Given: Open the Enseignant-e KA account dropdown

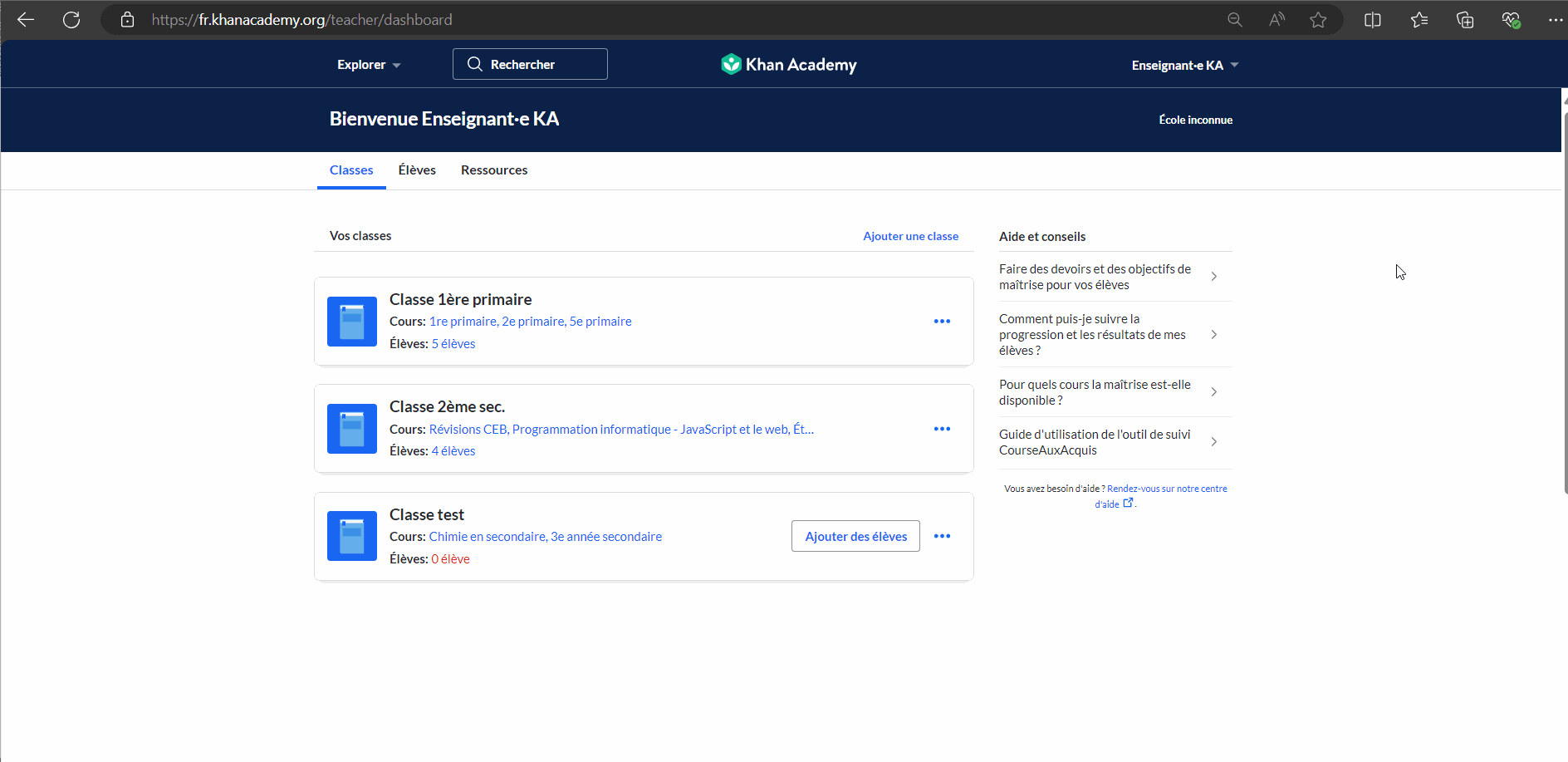Looking at the screenshot, I should [x=1185, y=65].
